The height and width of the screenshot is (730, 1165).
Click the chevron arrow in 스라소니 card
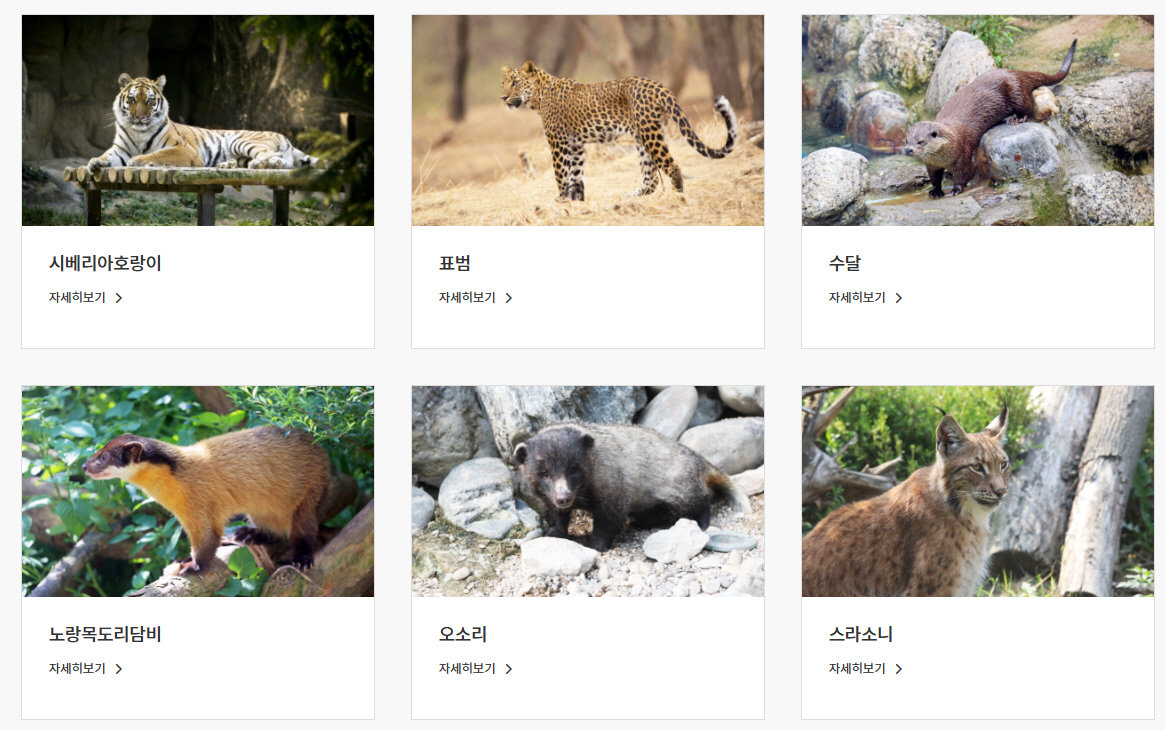point(899,669)
